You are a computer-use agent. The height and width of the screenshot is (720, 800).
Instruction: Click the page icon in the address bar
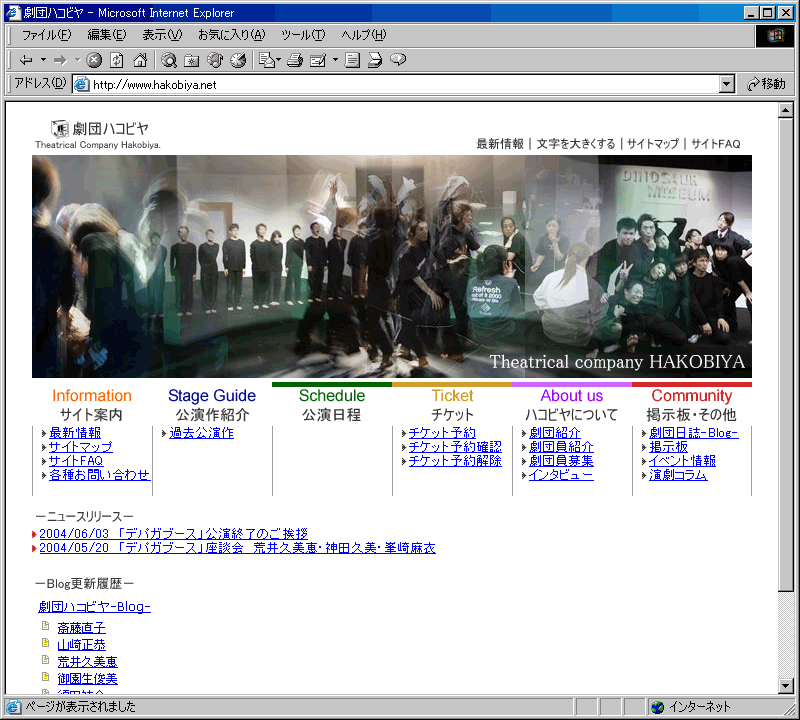coord(82,84)
